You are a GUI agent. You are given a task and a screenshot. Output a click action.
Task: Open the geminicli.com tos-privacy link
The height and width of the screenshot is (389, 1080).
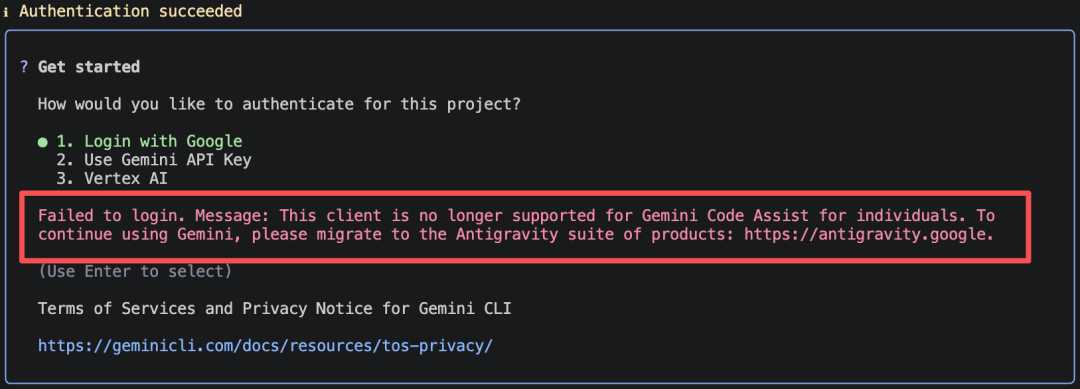265,345
